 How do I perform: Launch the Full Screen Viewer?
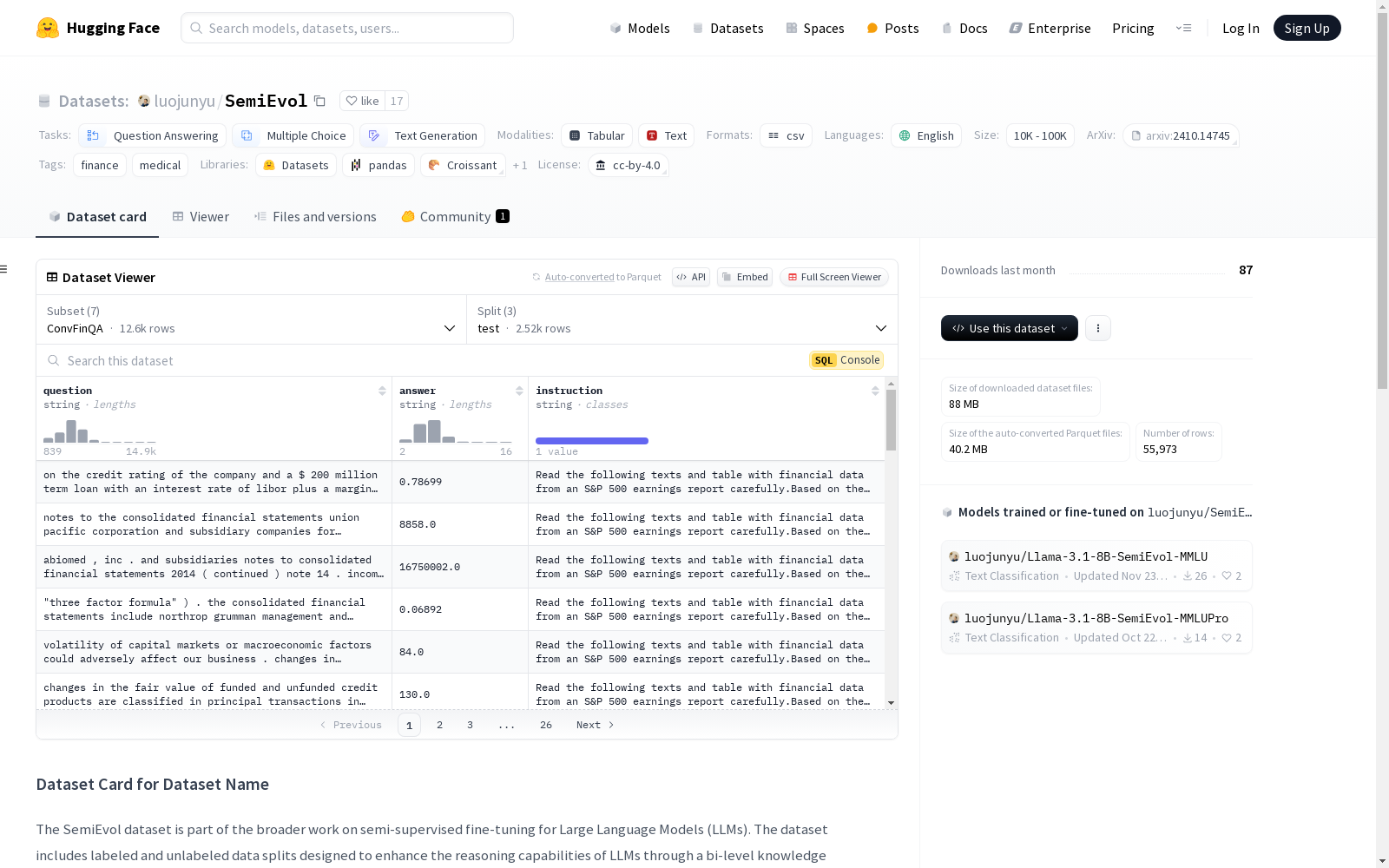pyautogui.click(x=834, y=277)
